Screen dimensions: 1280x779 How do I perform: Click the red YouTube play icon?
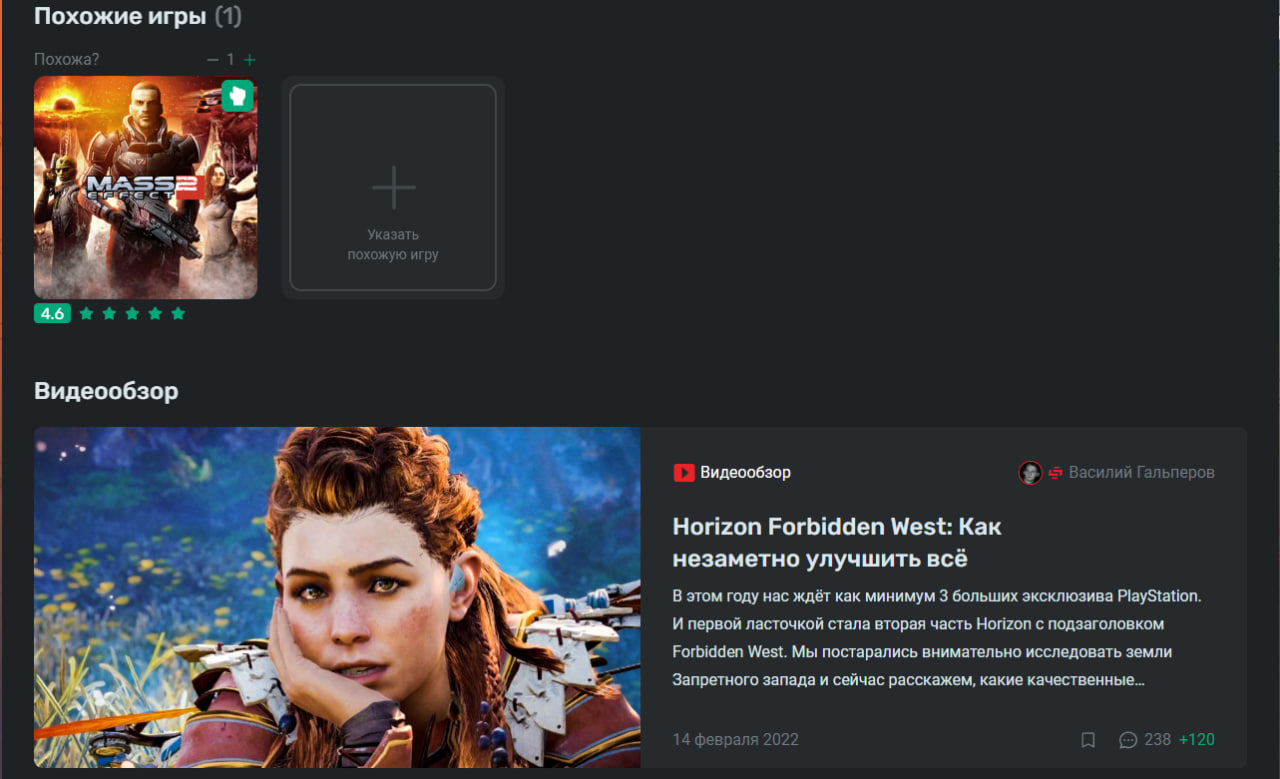coord(684,472)
